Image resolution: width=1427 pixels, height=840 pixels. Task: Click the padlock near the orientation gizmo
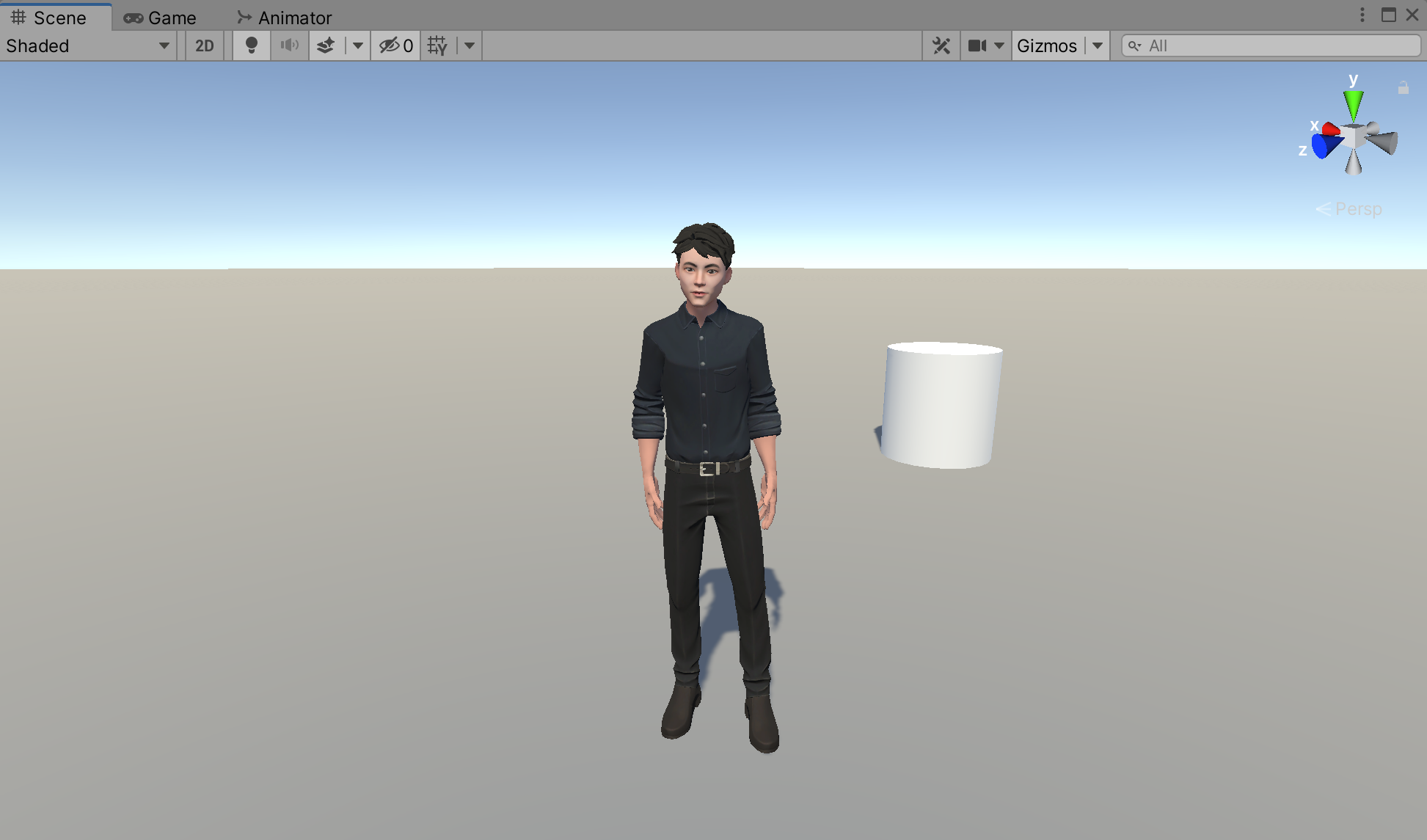coord(1404,87)
